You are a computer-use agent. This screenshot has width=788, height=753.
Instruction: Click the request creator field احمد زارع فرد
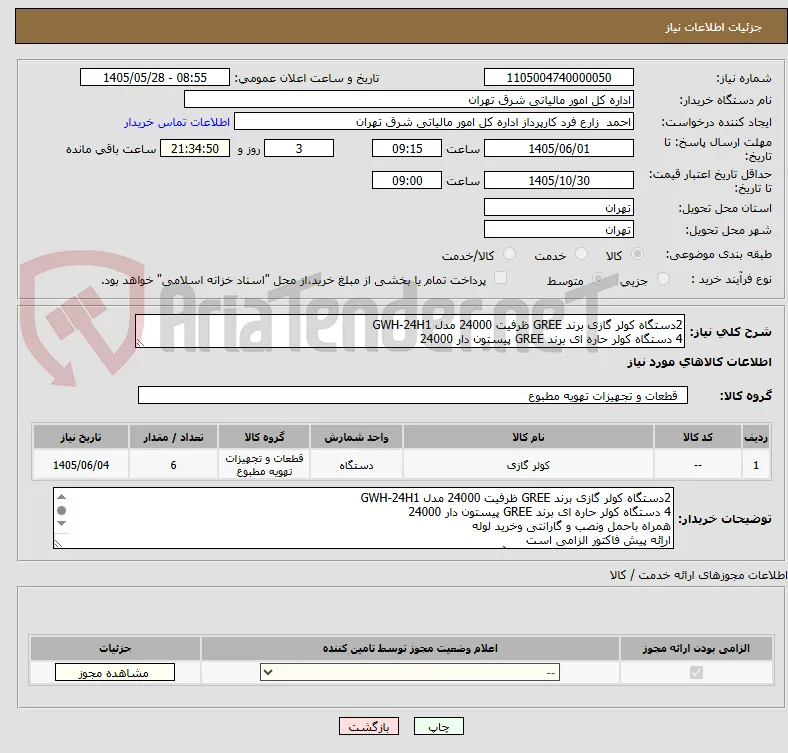[434, 122]
